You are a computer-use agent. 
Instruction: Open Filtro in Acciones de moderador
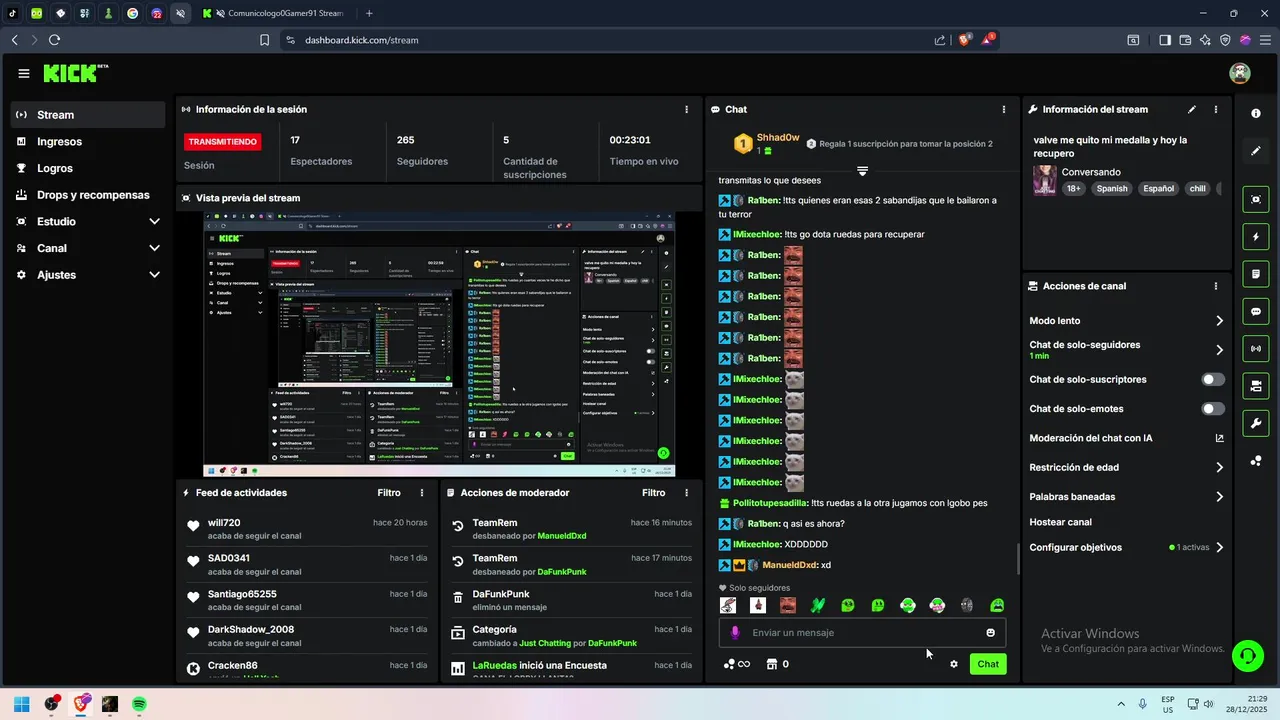tap(653, 493)
